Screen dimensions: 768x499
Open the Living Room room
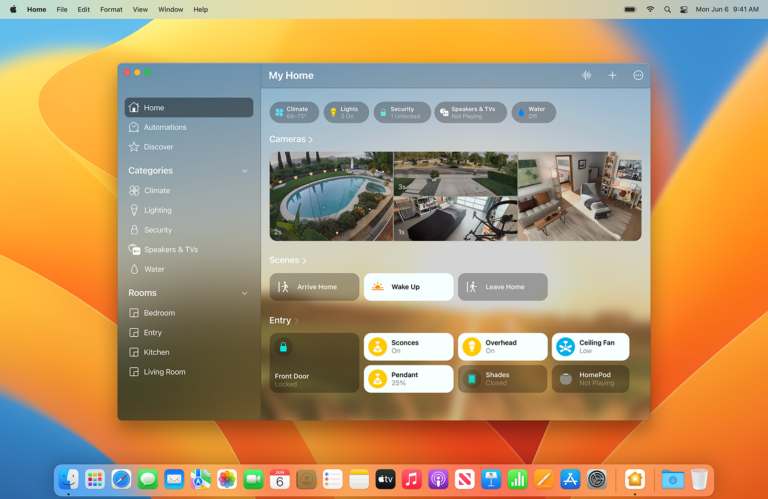coord(189,372)
